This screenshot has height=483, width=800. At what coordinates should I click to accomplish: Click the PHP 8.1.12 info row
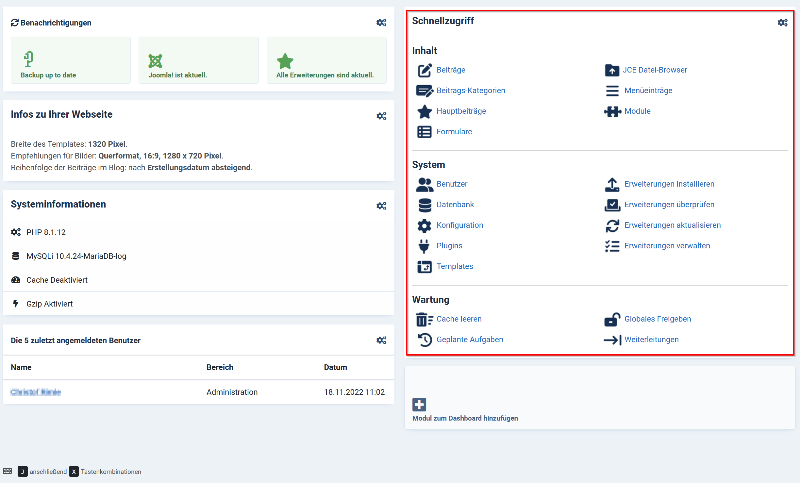click(x=198, y=232)
